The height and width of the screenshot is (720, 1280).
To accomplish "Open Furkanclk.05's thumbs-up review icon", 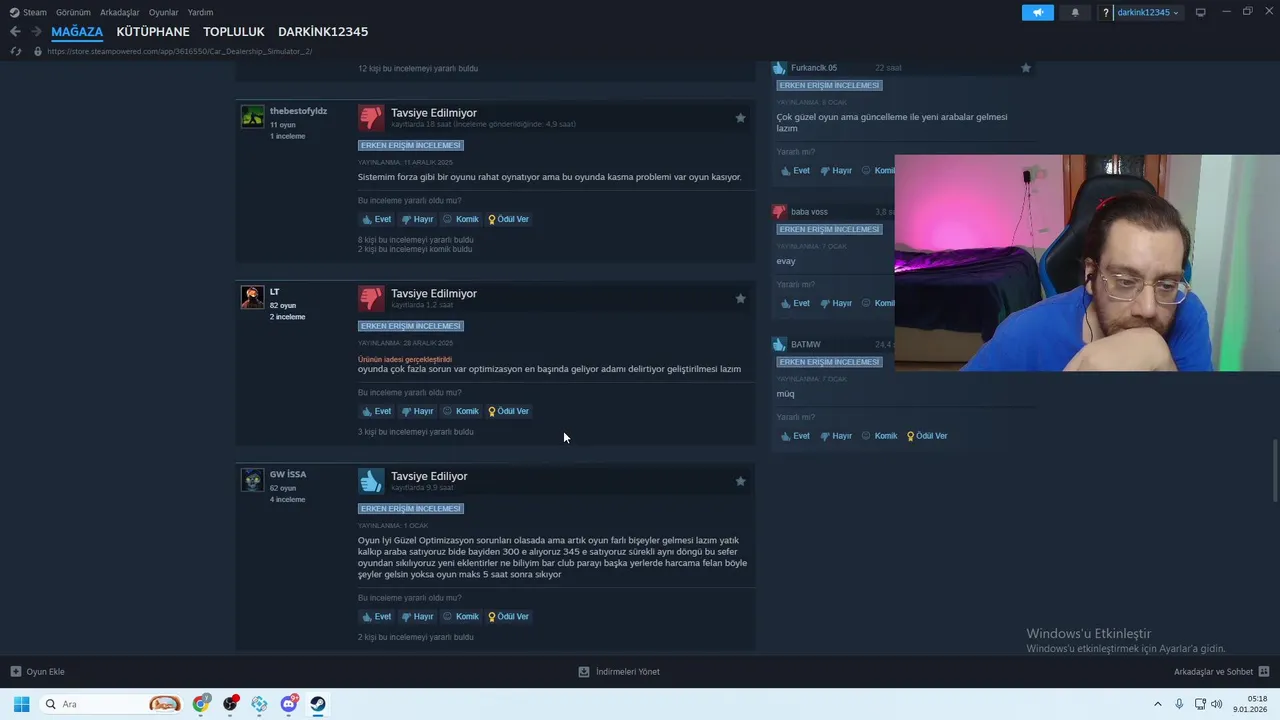I will [779, 68].
